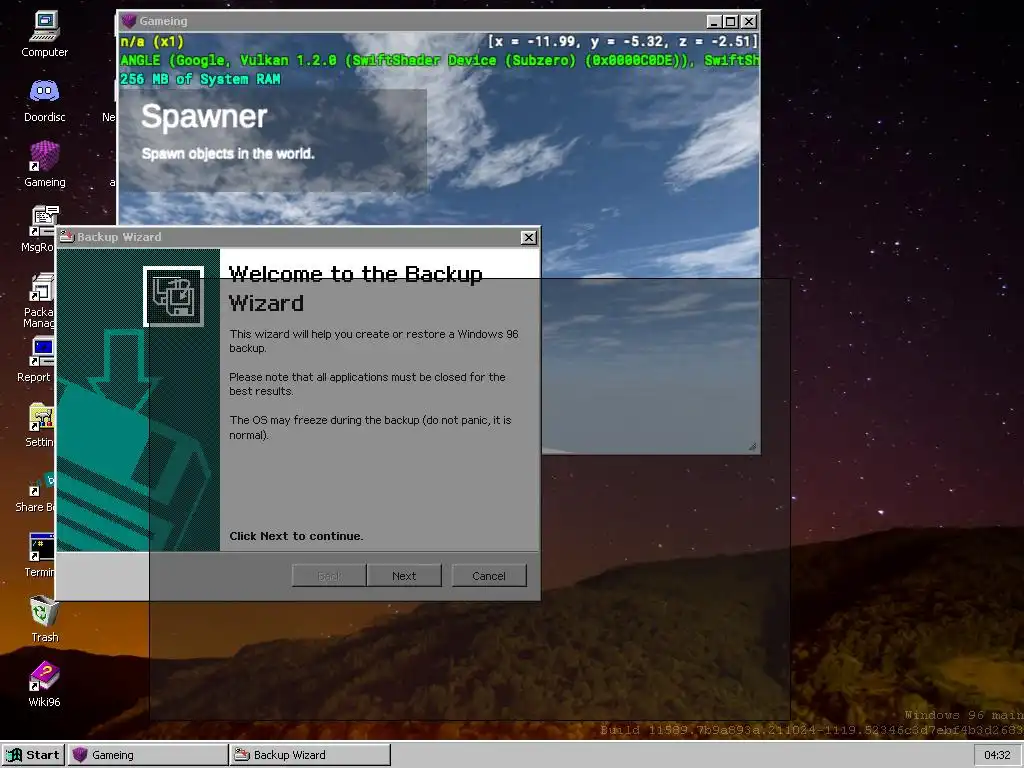Click 'Welcome to the Backup Wizard' heading
The width and height of the screenshot is (1024, 768).
point(356,288)
